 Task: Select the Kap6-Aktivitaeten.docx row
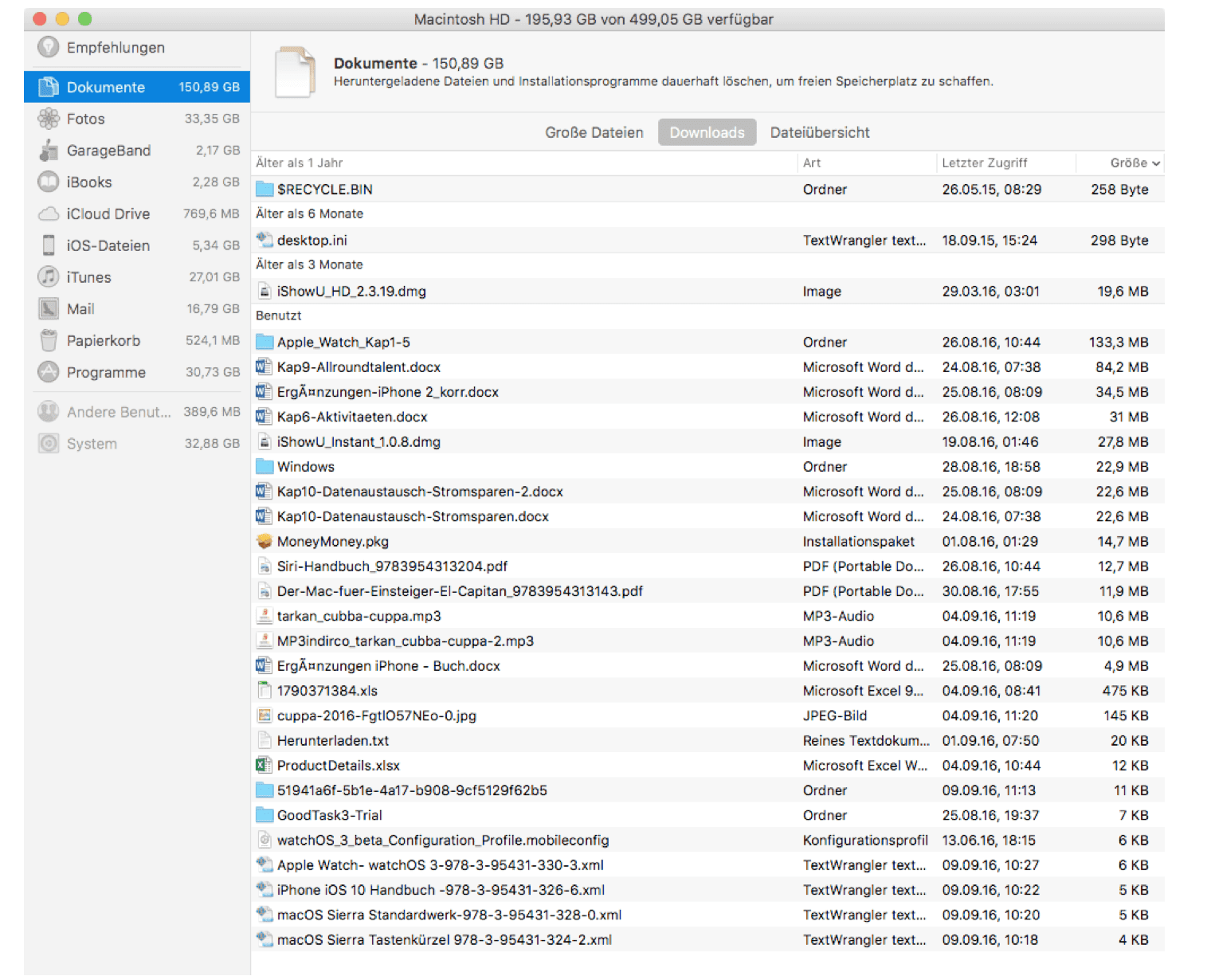pyautogui.click(x=707, y=417)
